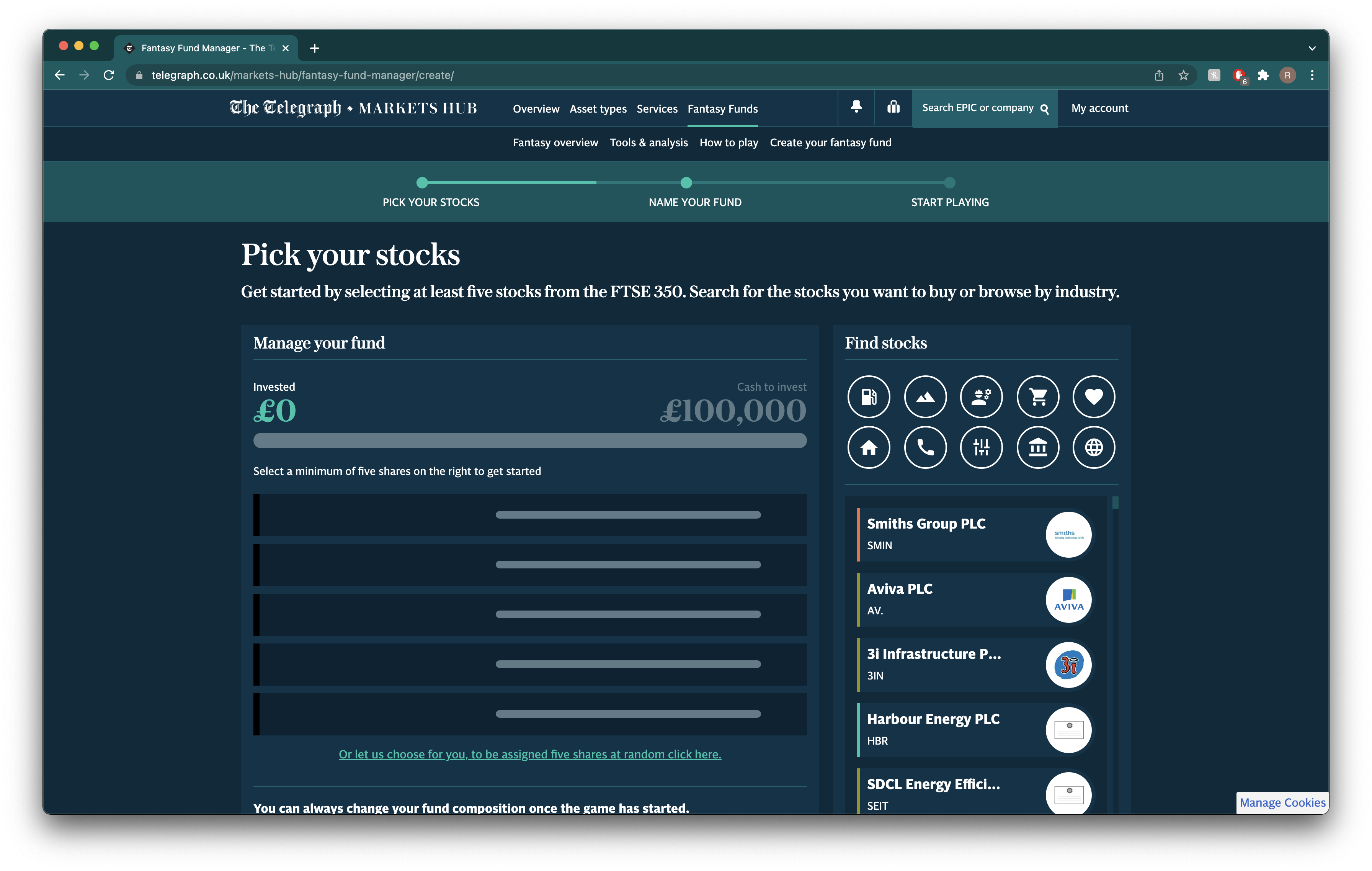Select the globe technology industry icon
This screenshot has width=1372, height=871.
[1093, 447]
